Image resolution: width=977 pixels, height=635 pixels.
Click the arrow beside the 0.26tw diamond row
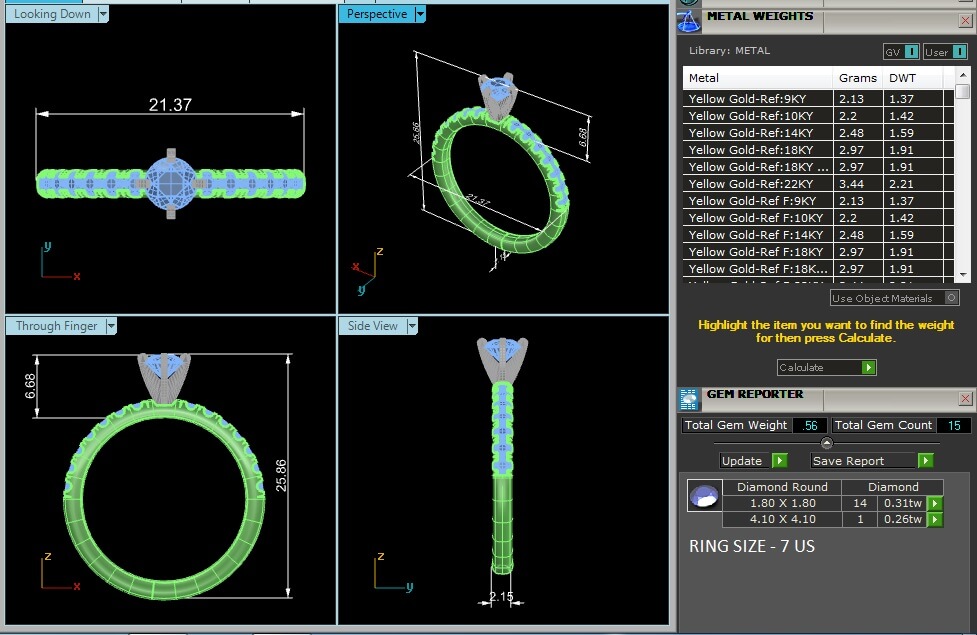click(935, 519)
